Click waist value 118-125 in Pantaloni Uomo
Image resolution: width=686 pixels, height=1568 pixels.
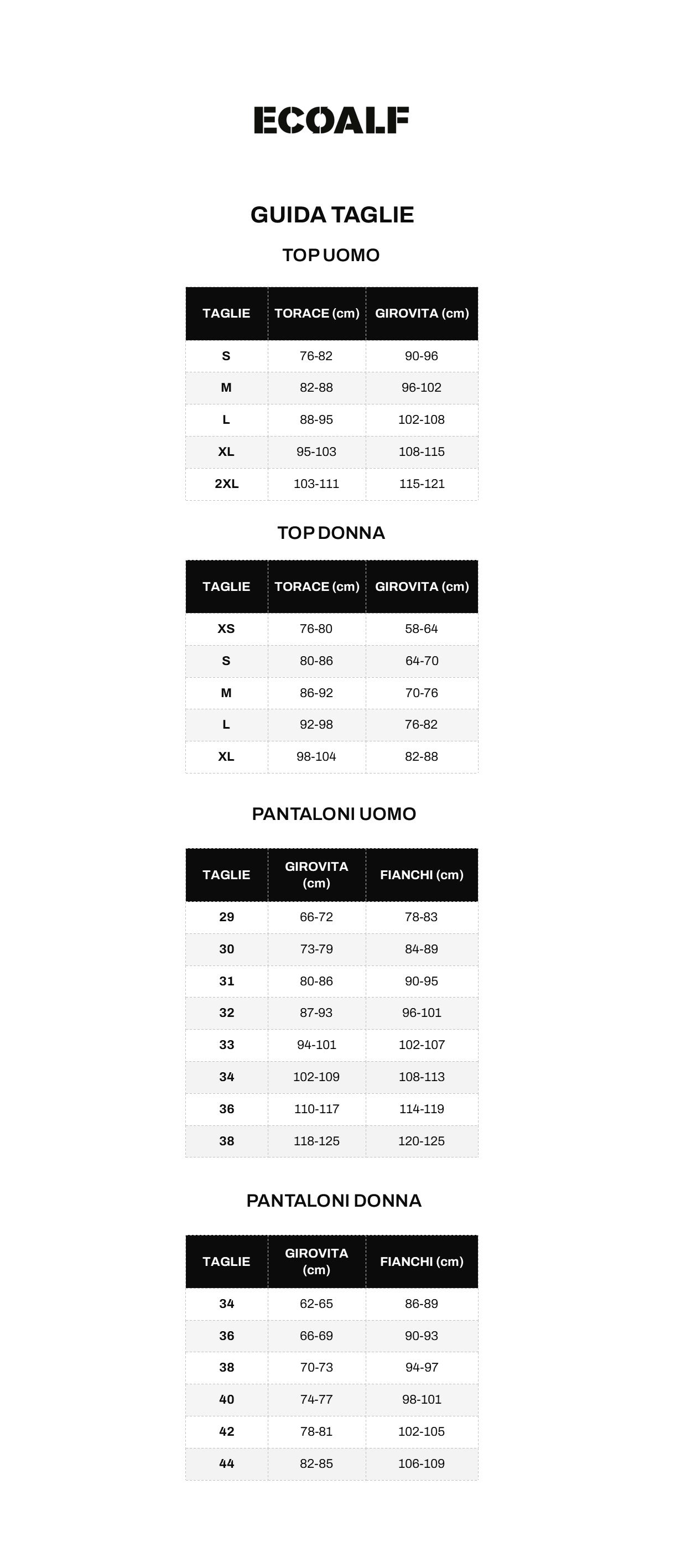point(316,1141)
